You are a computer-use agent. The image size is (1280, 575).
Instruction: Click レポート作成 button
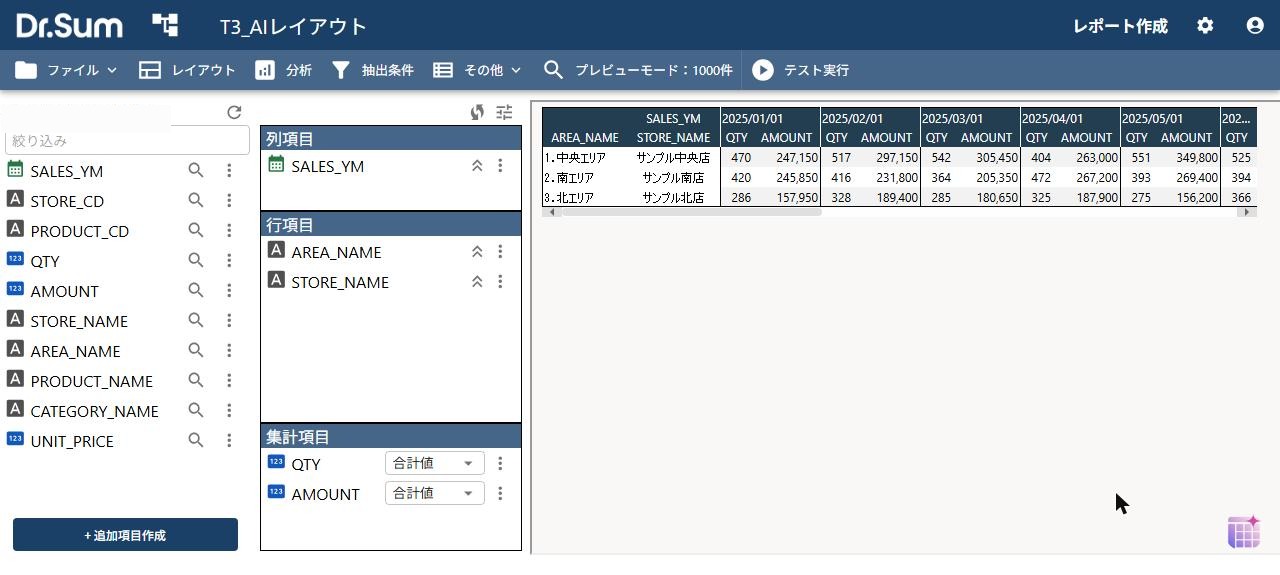(x=1120, y=26)
